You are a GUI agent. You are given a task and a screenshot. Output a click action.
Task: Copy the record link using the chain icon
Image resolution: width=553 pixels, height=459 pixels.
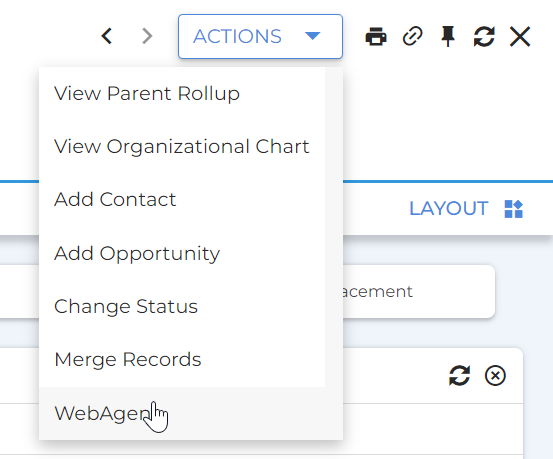point(413,36)
